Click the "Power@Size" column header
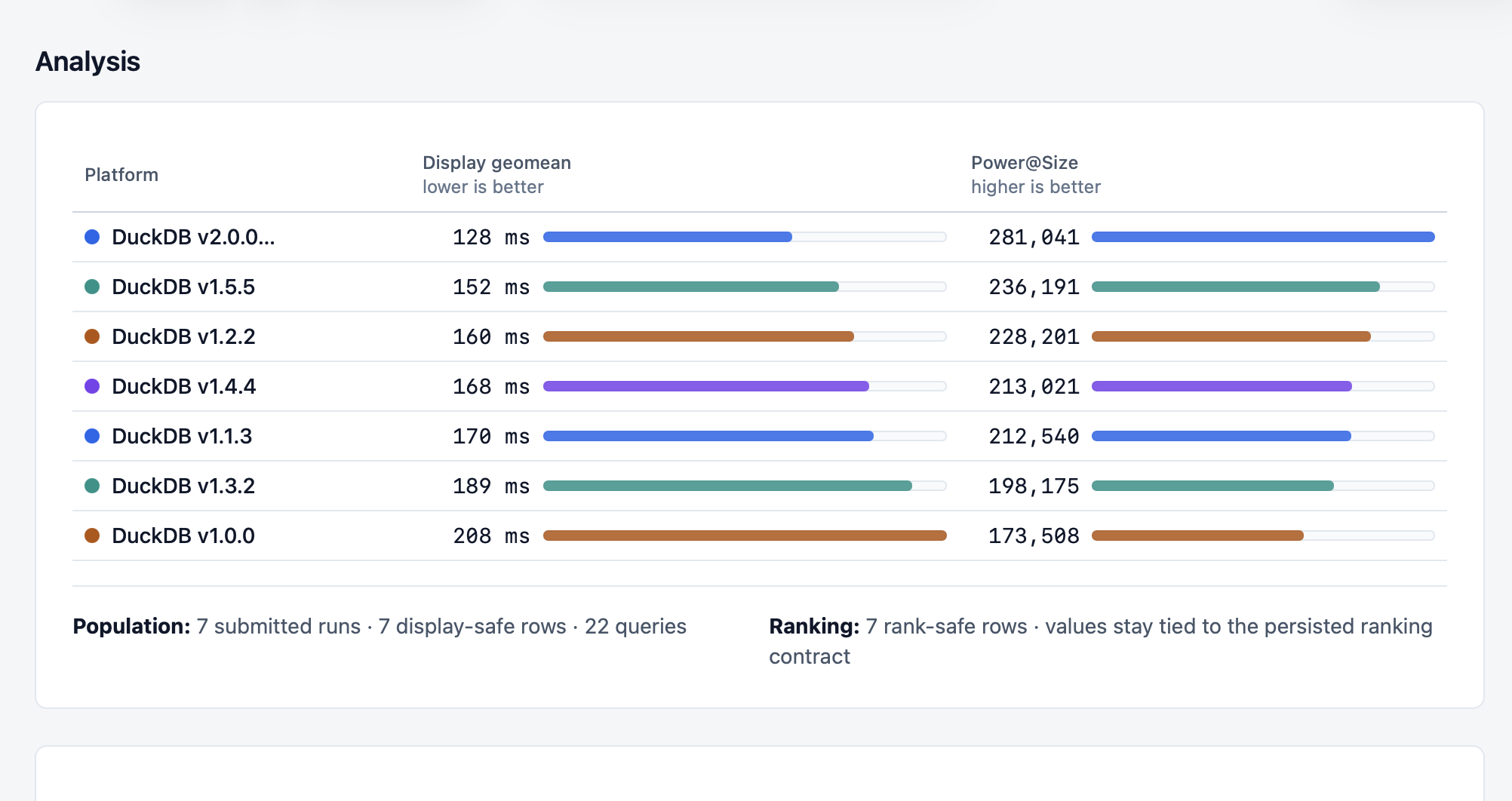This screenshot has height=801, width=1512. (x=1024, y=163)
